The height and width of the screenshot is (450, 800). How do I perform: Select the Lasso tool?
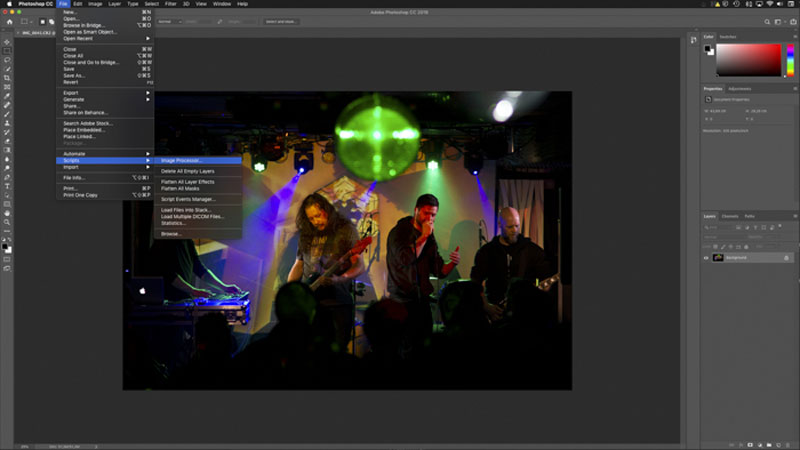coord(7,60)
